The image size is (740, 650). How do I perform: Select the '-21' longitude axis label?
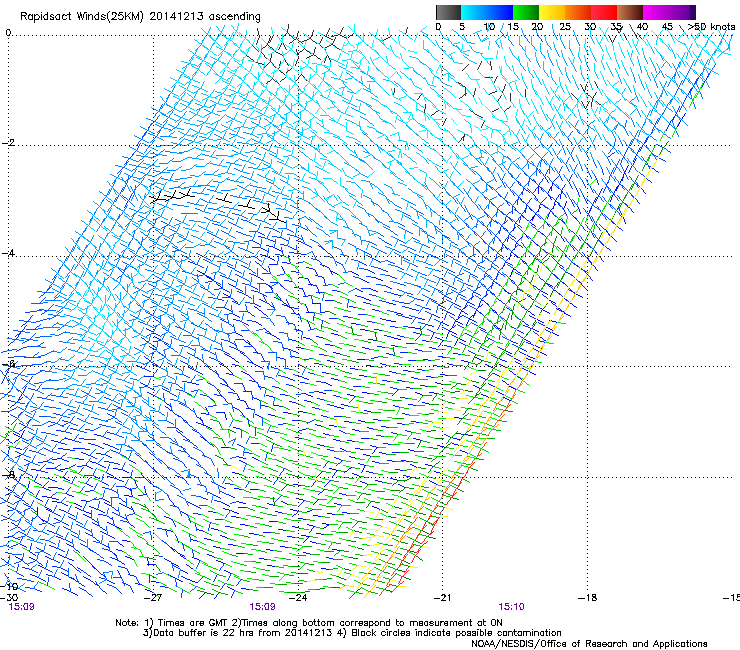click(x=442, y=598)
